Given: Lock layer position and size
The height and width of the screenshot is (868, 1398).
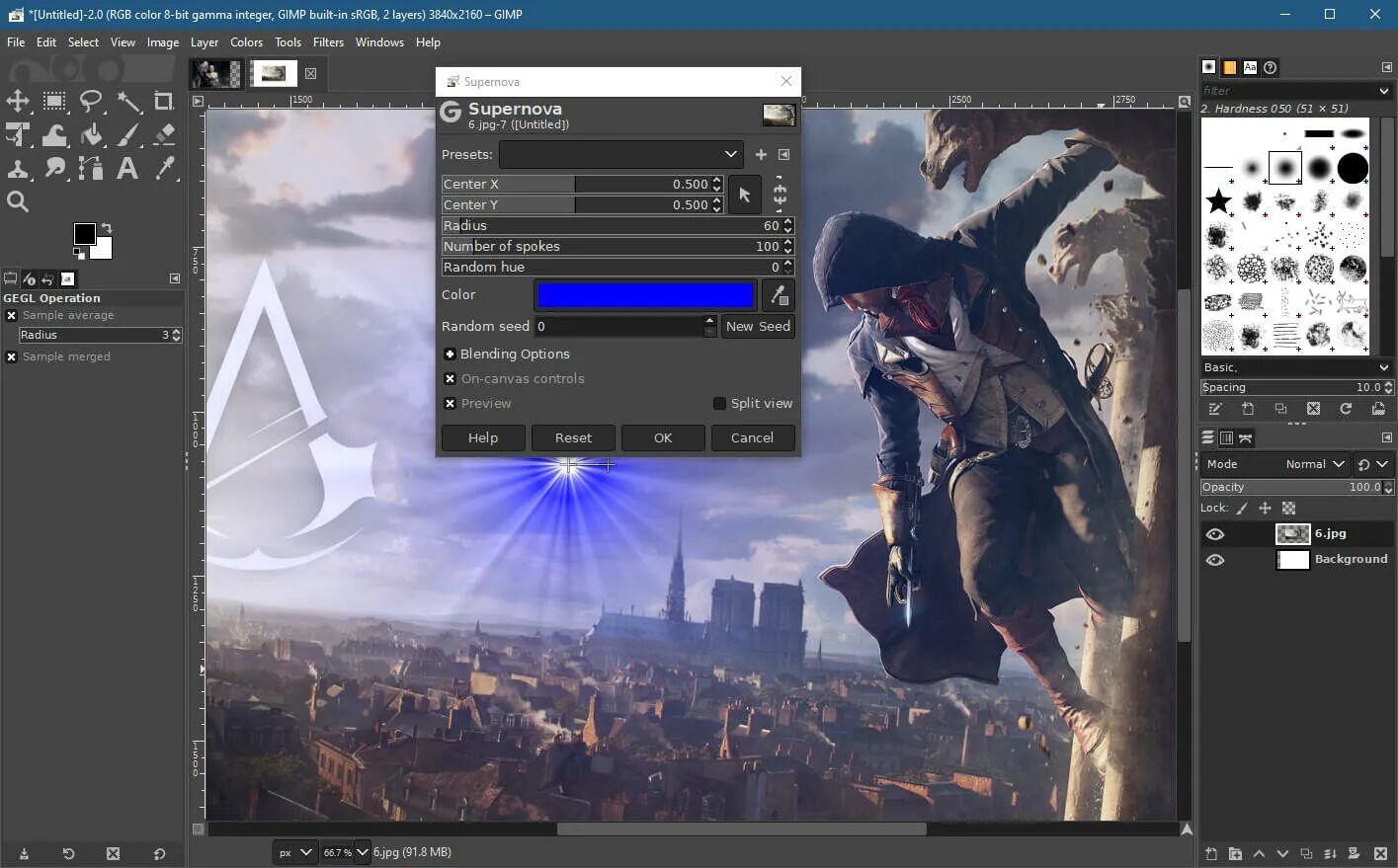Looking at the screenshot, I should pos(1265,509).
